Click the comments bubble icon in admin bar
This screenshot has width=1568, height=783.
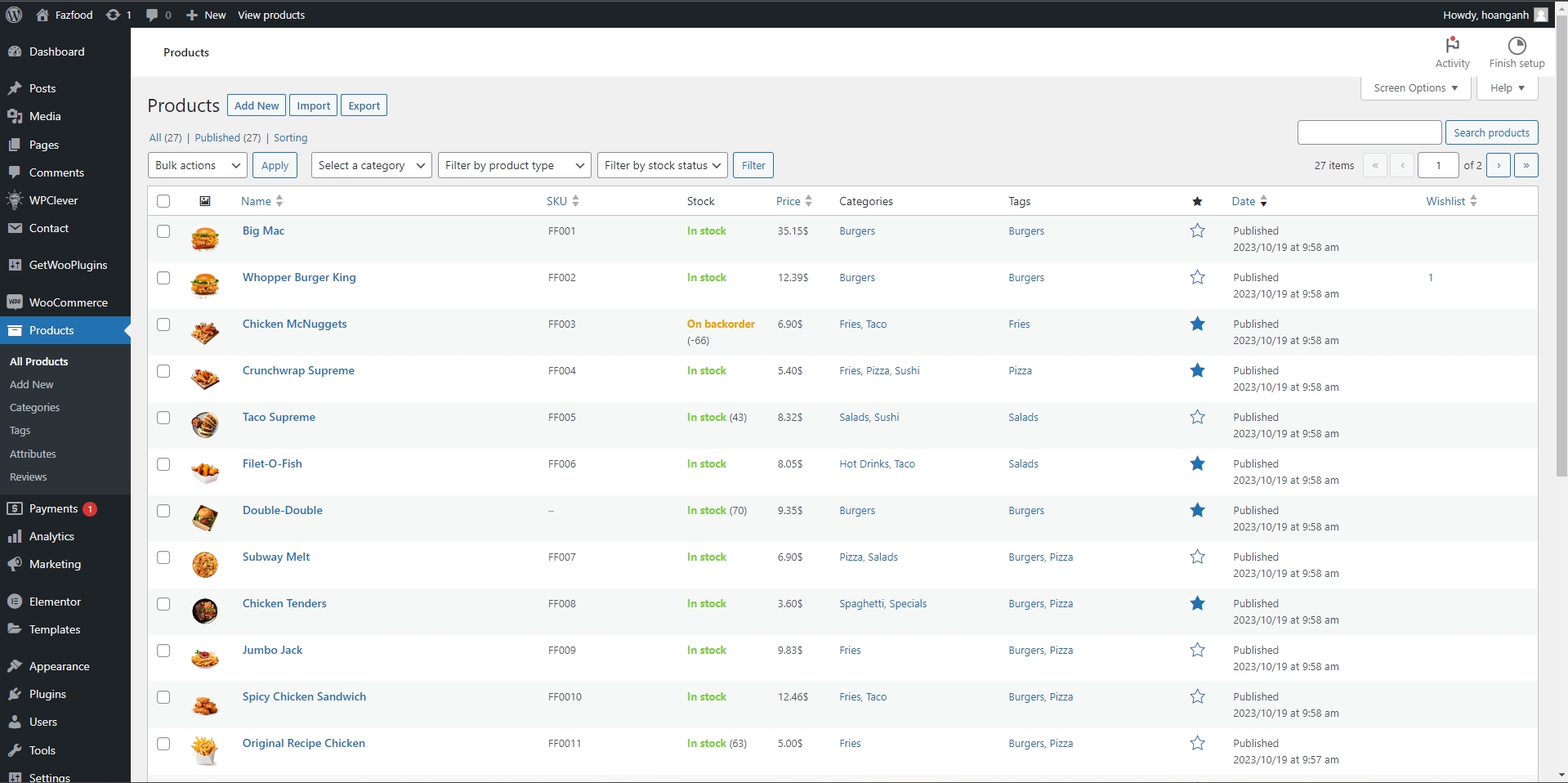coord(152,15)
